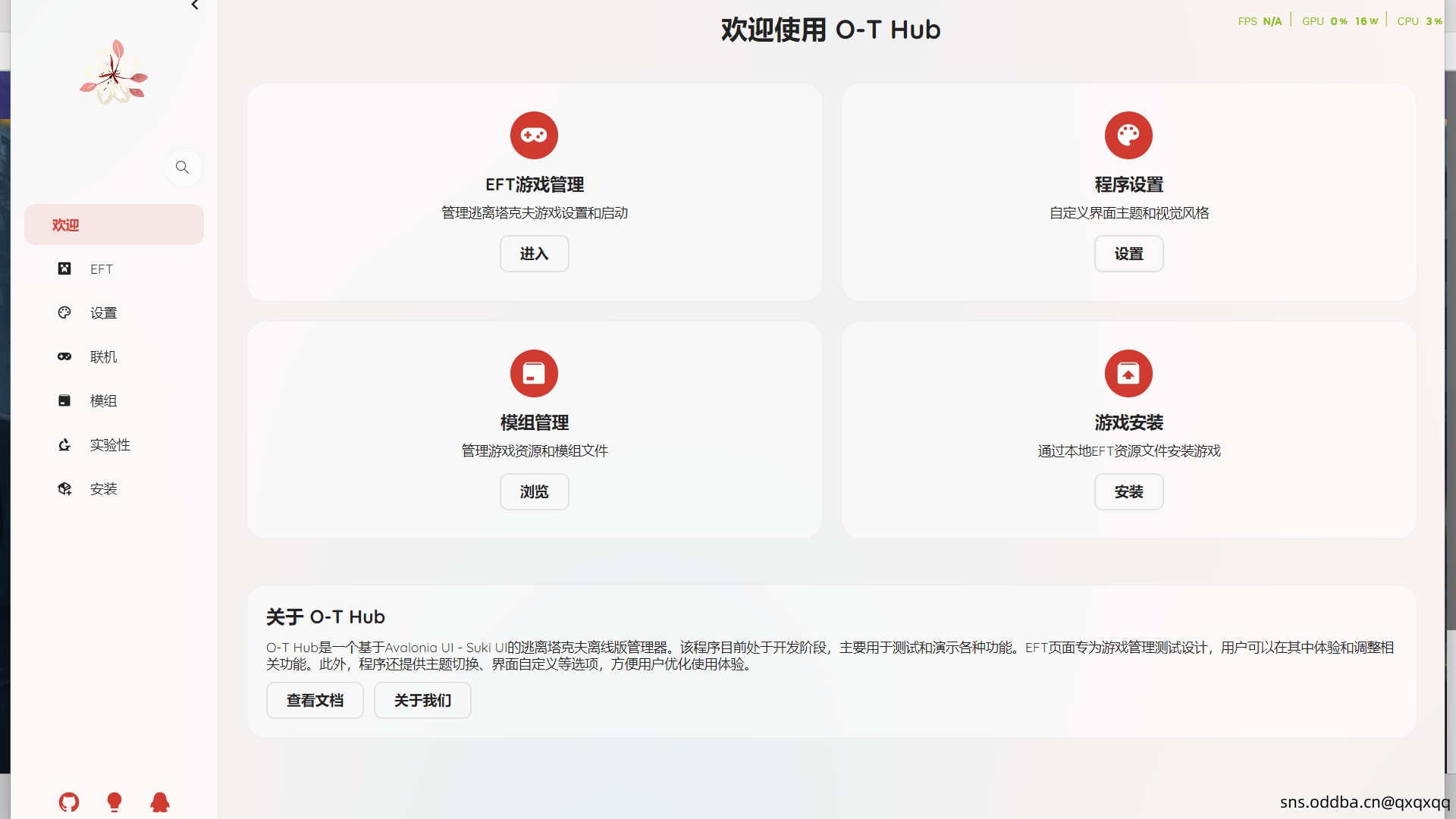Screen dimensions: 1456x819
Task: Click the red palette icon on 程序设置 card
Action: [1128, 135]
